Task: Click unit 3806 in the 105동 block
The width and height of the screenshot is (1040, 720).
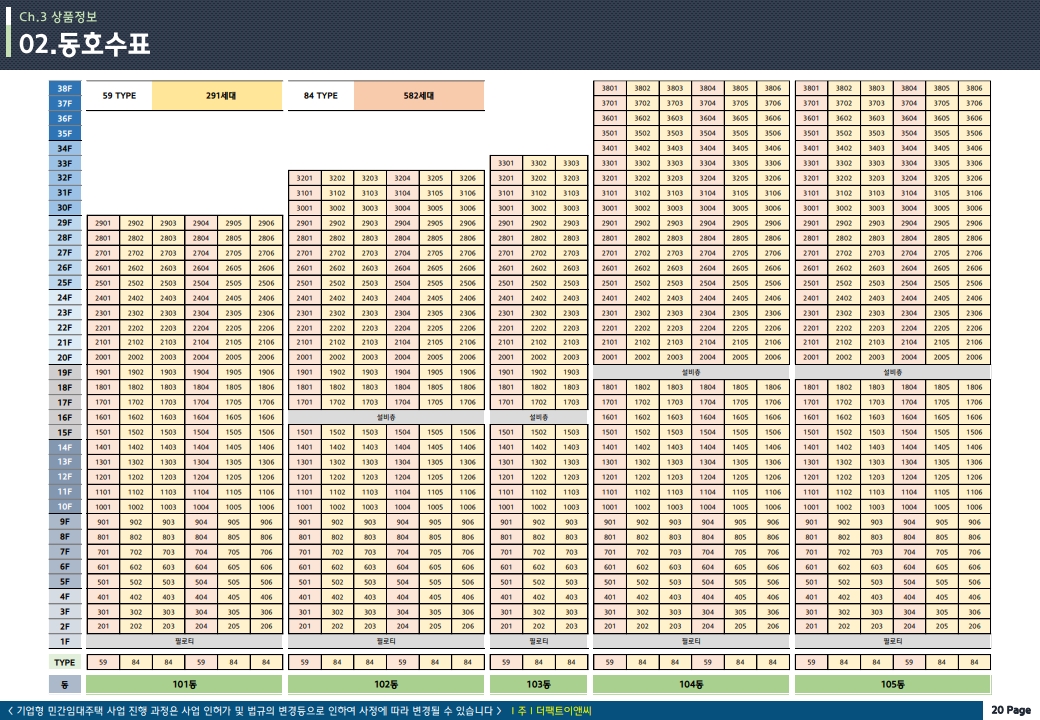Action: click(x=974, y=88)
